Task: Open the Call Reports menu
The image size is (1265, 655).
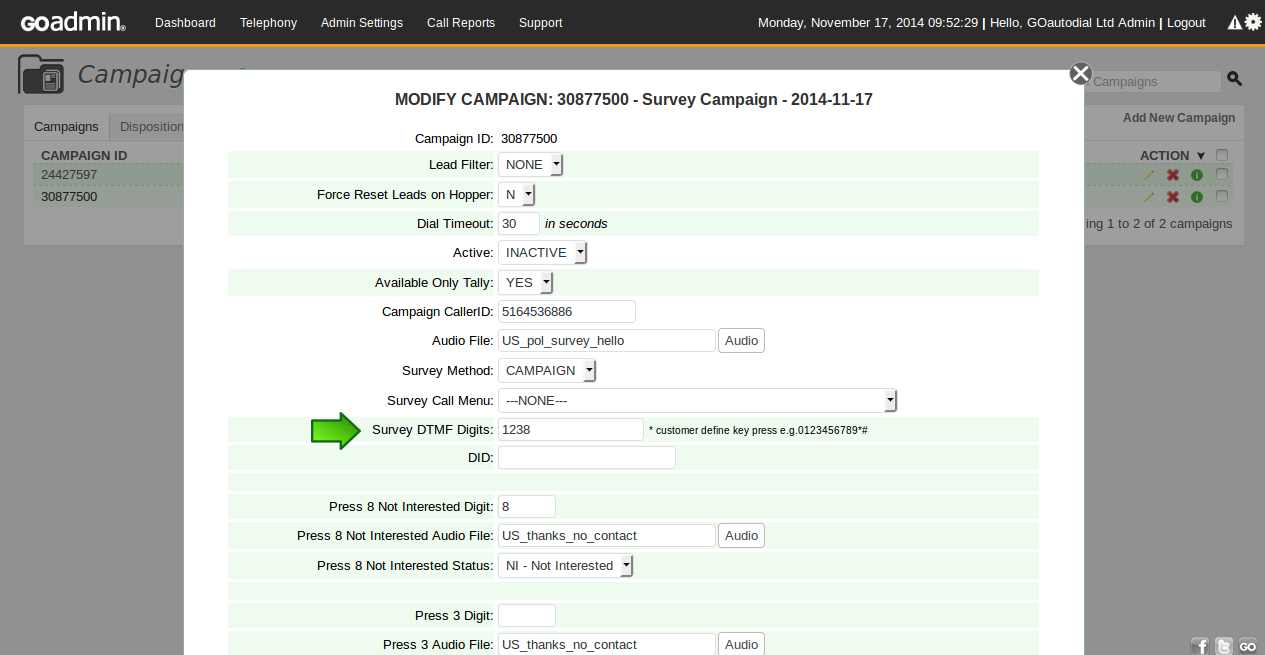Action: click(x=461, y=22)
